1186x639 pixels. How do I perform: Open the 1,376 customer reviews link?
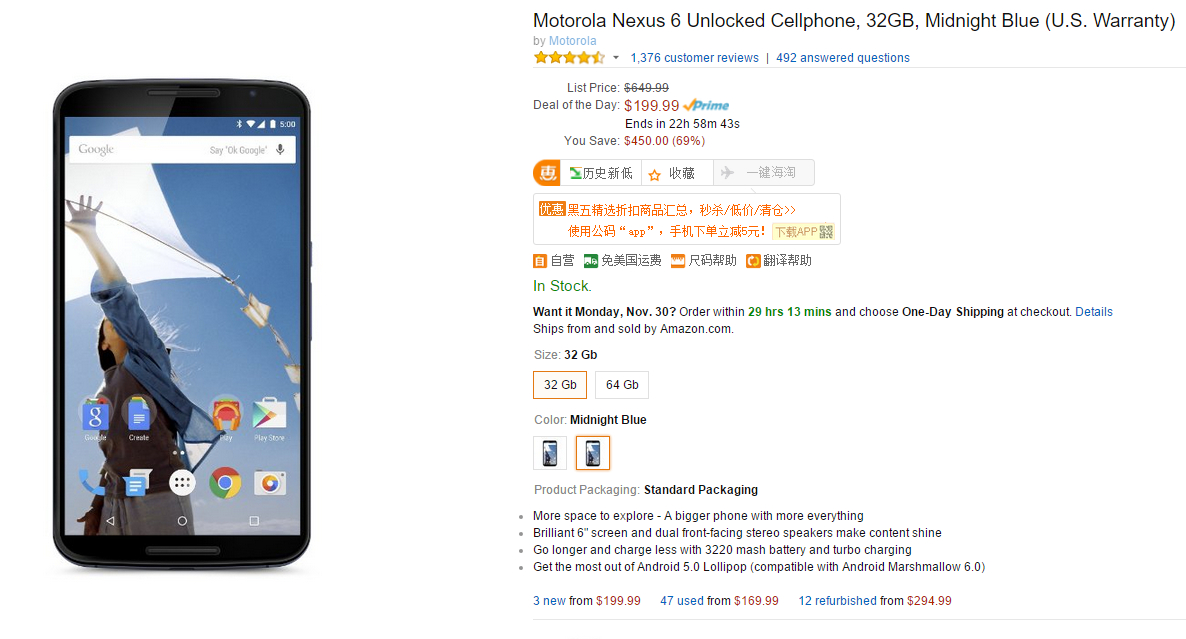pyautogui.click(x=694, y=58)
